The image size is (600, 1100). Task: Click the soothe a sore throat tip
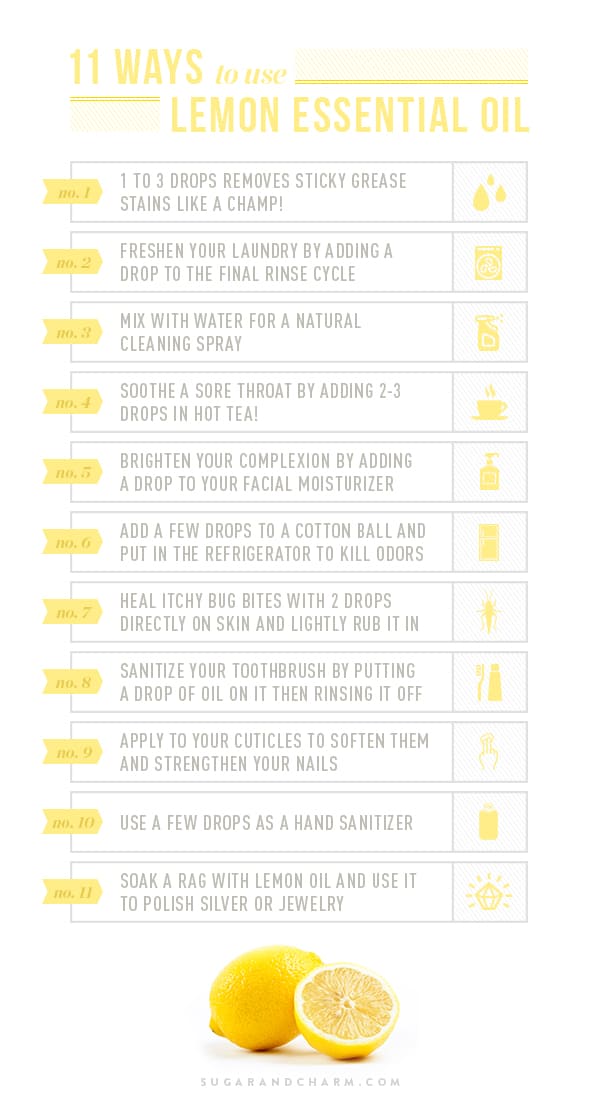(260, 402)
